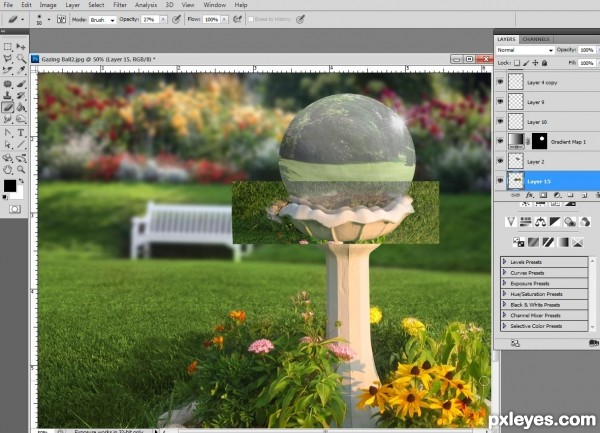Open the Flow slider arrow
The width and height of the screenshot is (600, 433).
click(225, 20)
